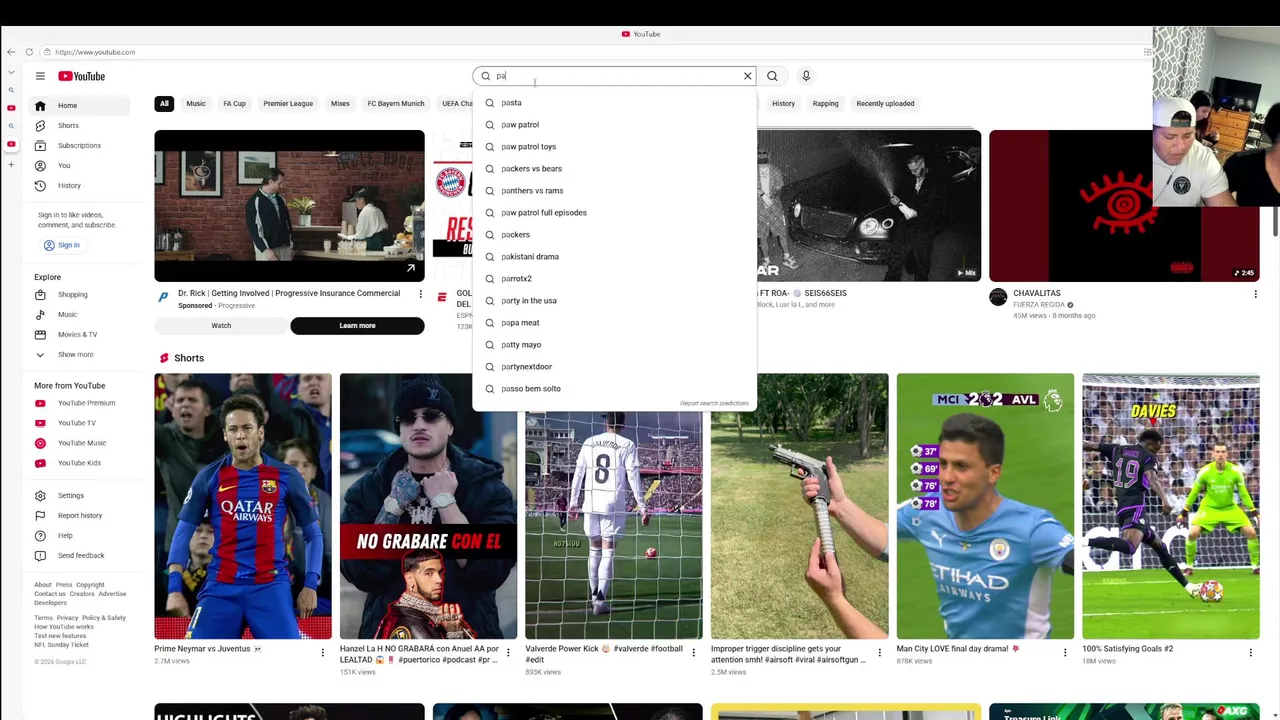This screenshot has width=1280, height=720.
Task: Open YouTube Premium link
Action: click(80, 403)
